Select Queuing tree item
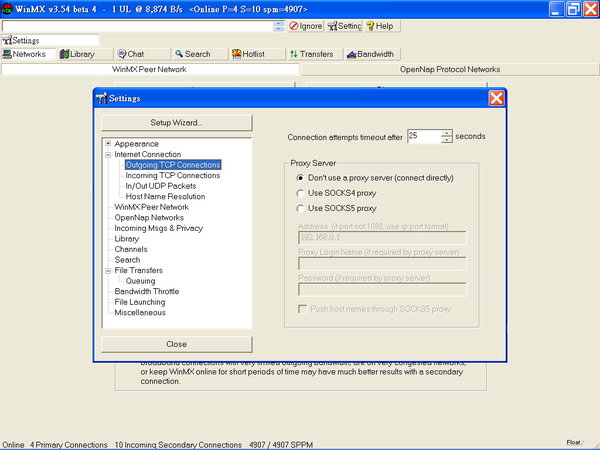The width and height of the screenshot is (600, 450). 140,281
